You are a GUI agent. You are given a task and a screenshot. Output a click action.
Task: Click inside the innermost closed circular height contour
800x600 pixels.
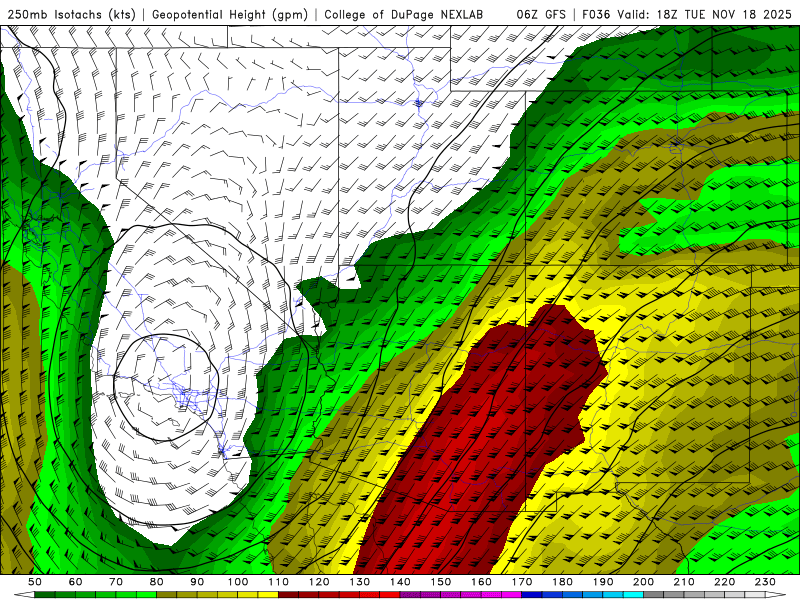point(166,387)
